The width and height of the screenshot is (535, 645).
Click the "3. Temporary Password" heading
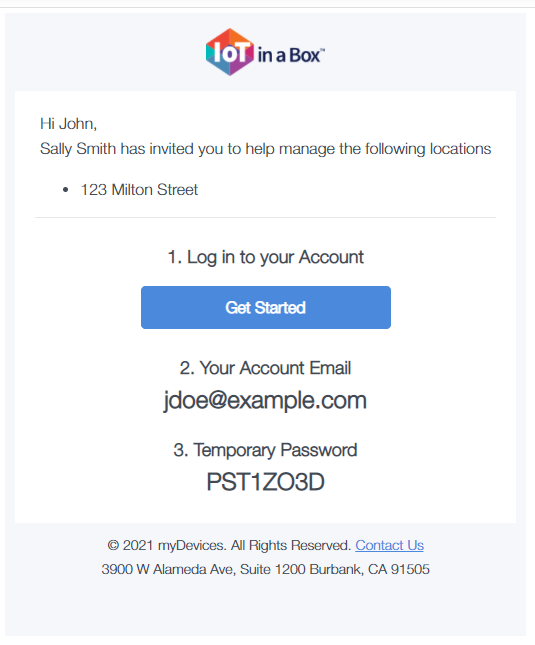(x=265, y=450)
